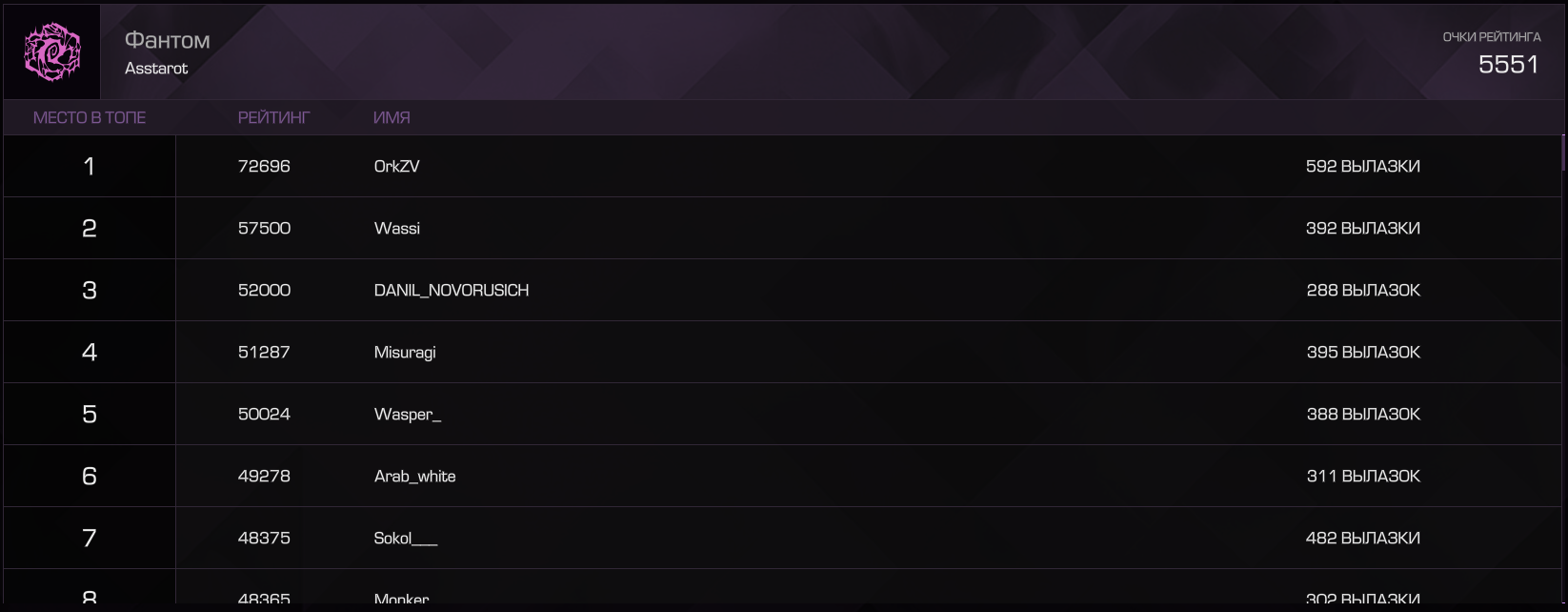1568x612 pixels.
Task: Click the pink Phantom faction emblem icon
Action: [52, 52]
